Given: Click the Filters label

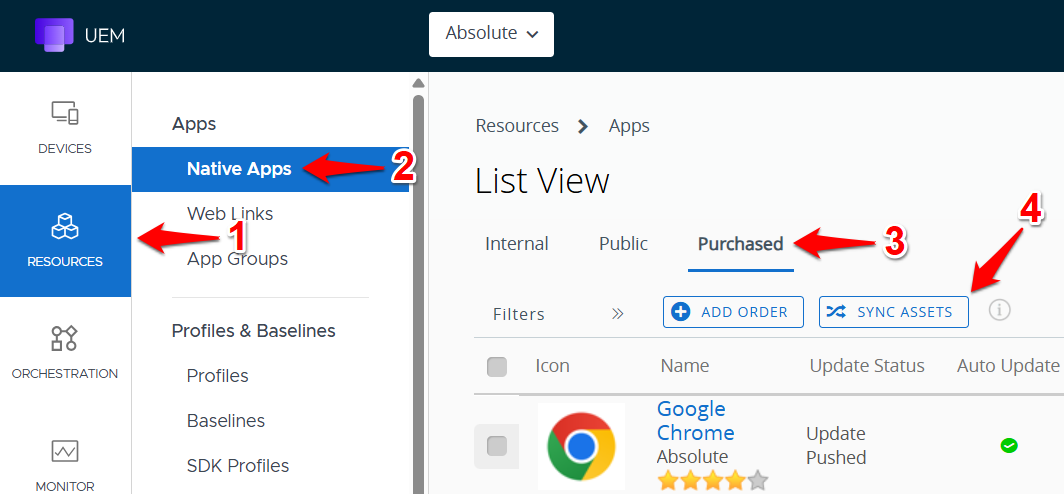Looking at the screenshot, I should click(x=518, y=314).
